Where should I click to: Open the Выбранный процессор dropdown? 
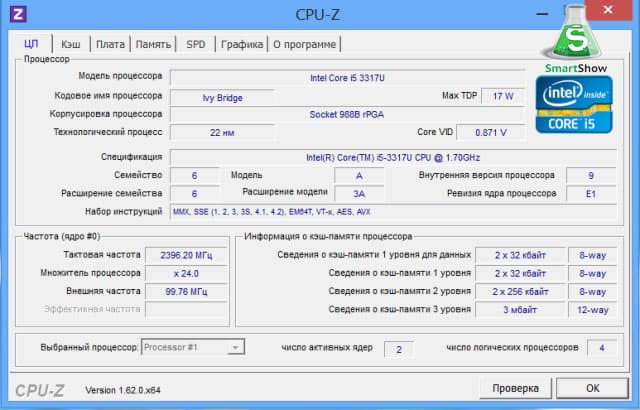click(x=193, y=347)
